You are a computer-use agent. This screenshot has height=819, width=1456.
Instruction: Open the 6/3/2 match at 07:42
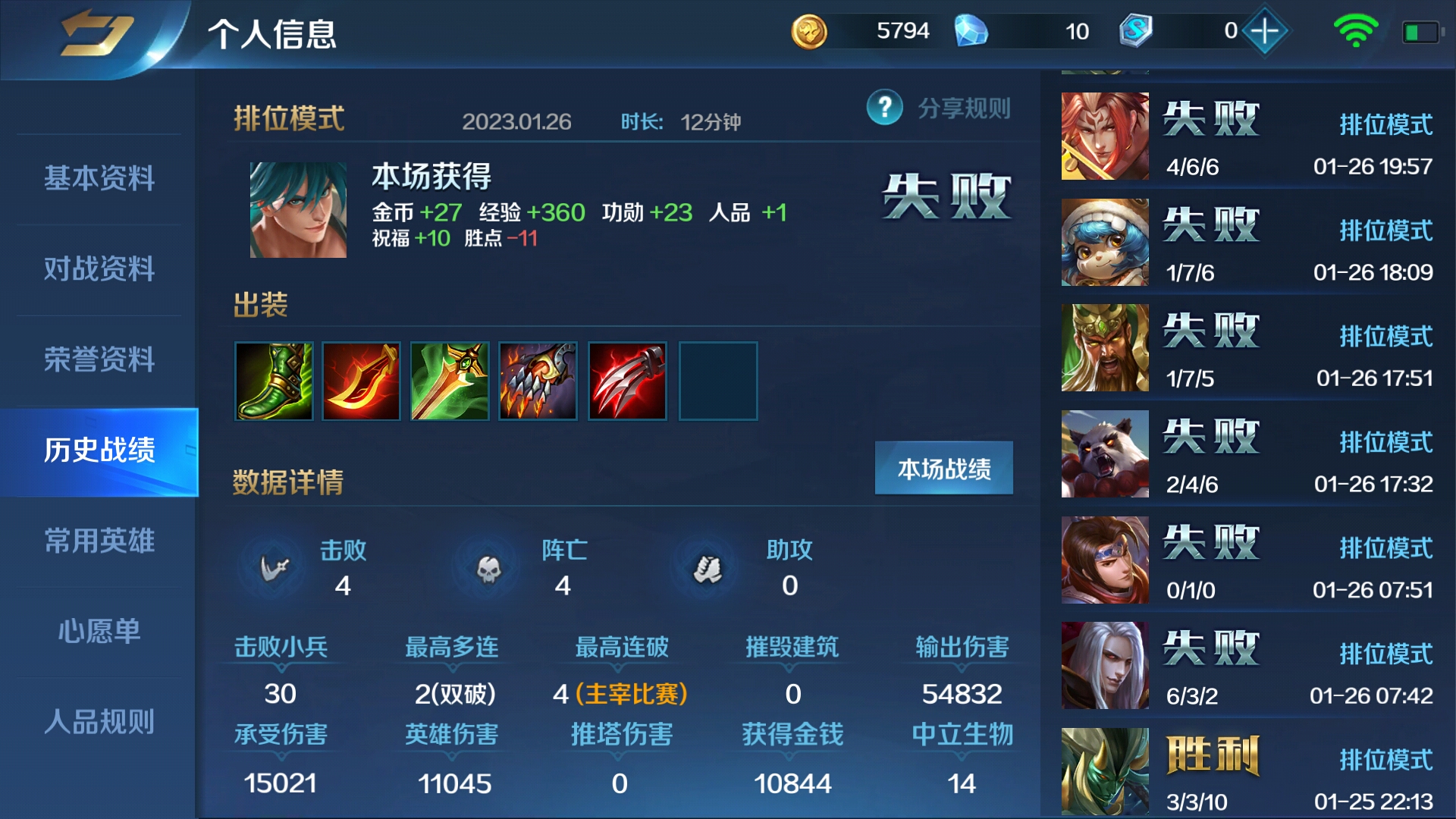[x=1248, y=666]
